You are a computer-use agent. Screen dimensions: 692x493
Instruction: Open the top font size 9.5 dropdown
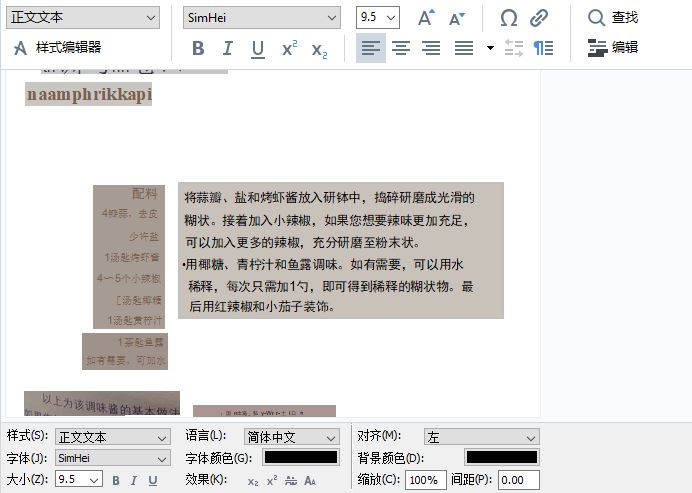(378, 18)
